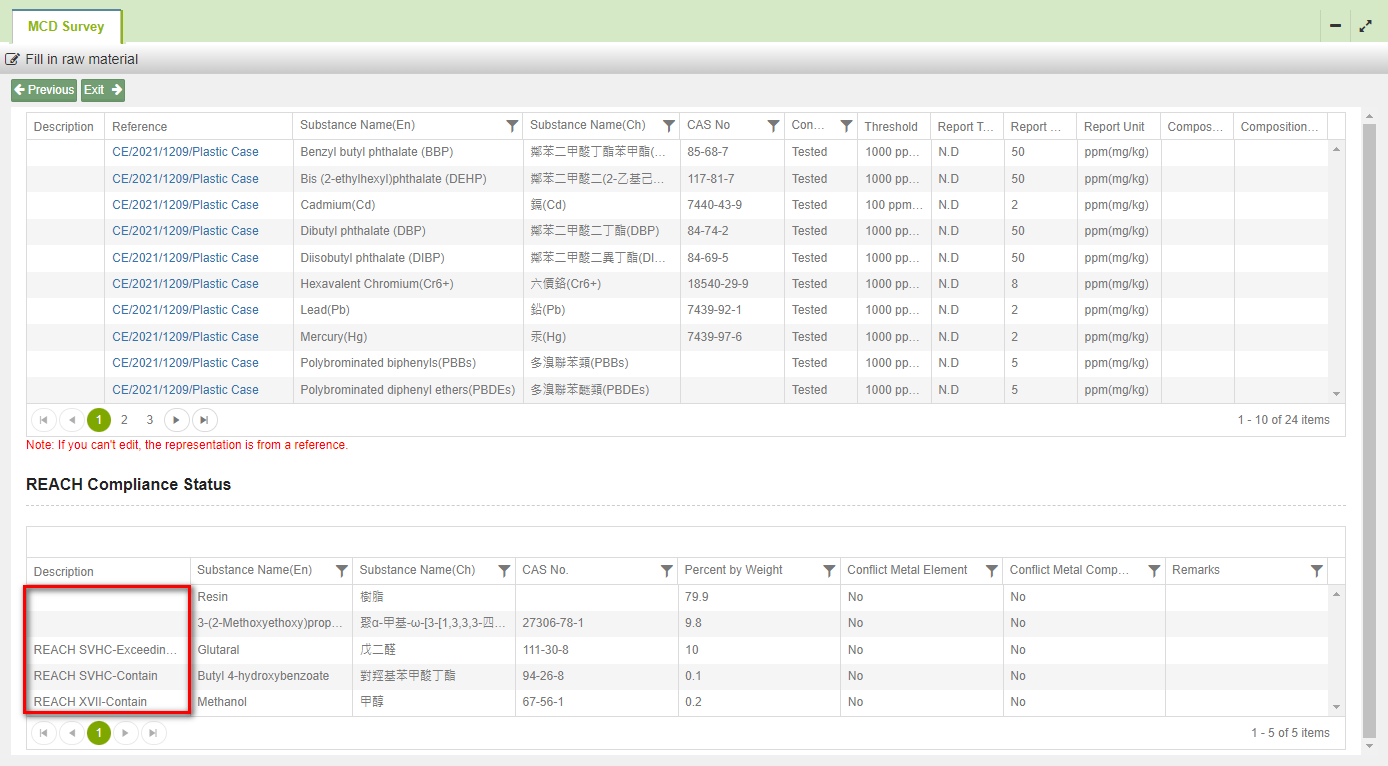
Task: Click the Exit button
Action: point(103,90)
